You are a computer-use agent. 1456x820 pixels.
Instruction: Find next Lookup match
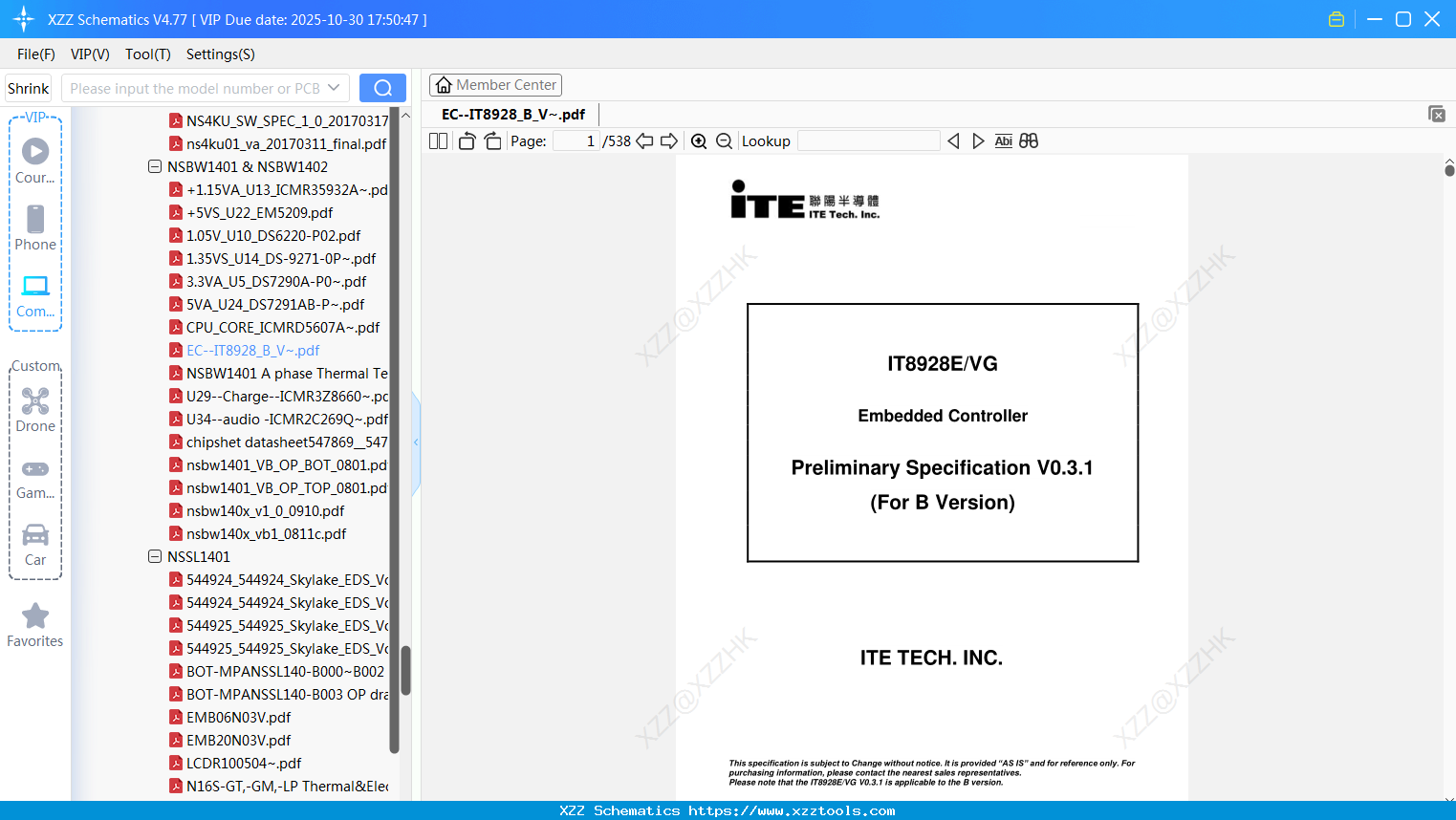tap(978, 141)
